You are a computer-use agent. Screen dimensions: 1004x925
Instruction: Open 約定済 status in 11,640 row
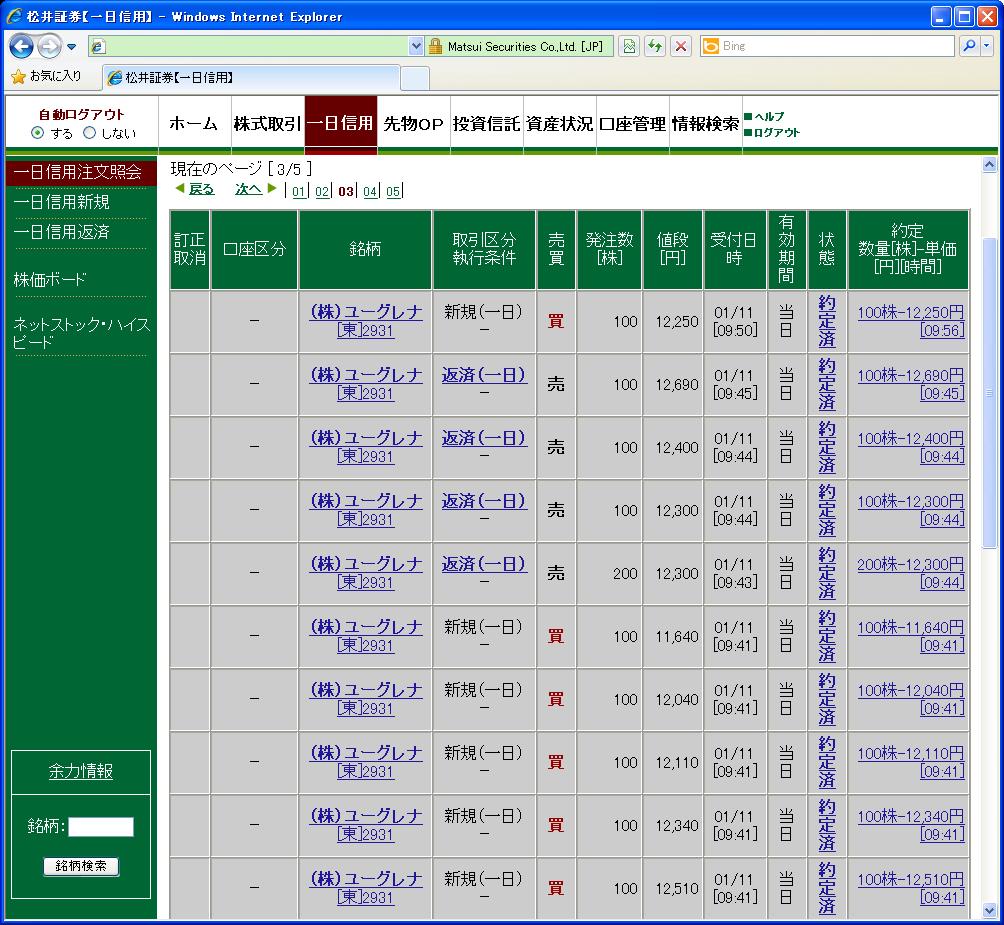coord(827,636)
